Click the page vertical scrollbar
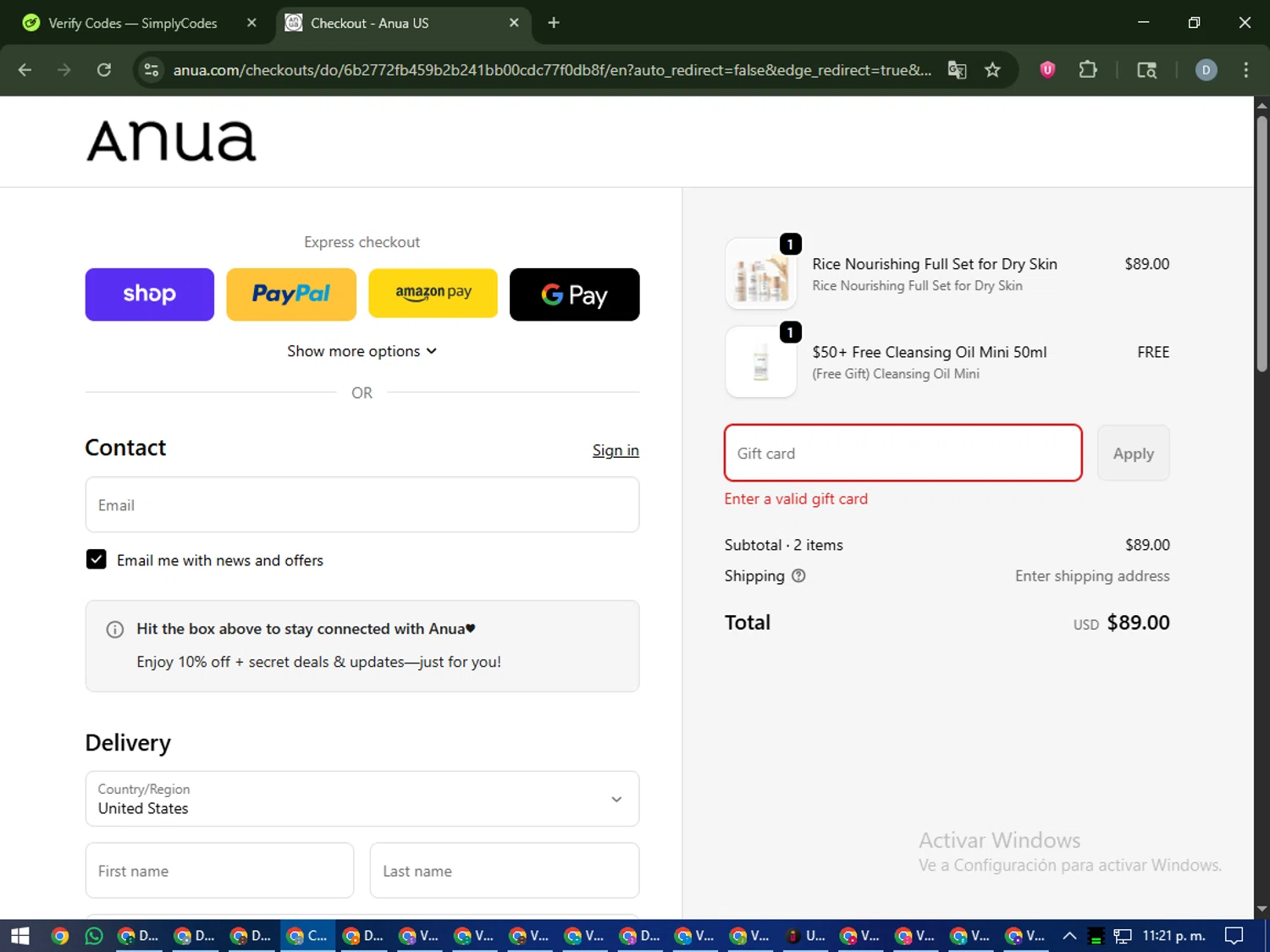 [x=1262, y=244]
